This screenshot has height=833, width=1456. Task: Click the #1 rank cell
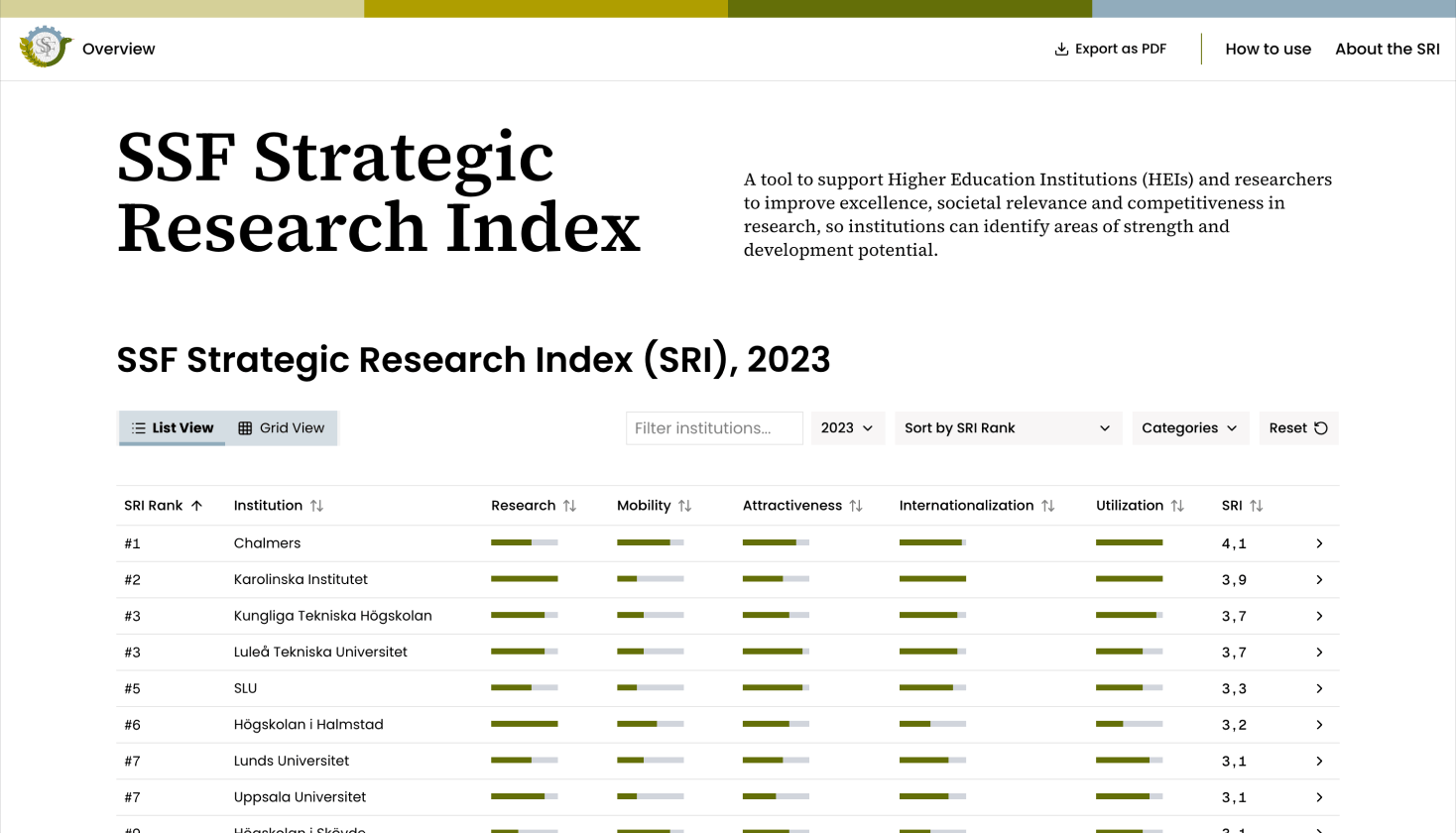pyautogui.click(x=132, y=543)
